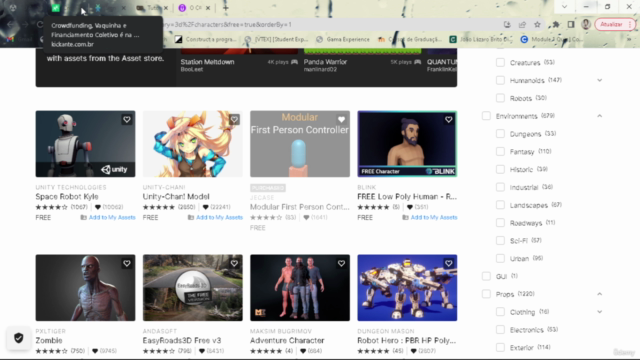This screenshot has width=640, height=360.
Task: Click the heart count icon under Unity-Chan! Model
Action: [205, 207]
